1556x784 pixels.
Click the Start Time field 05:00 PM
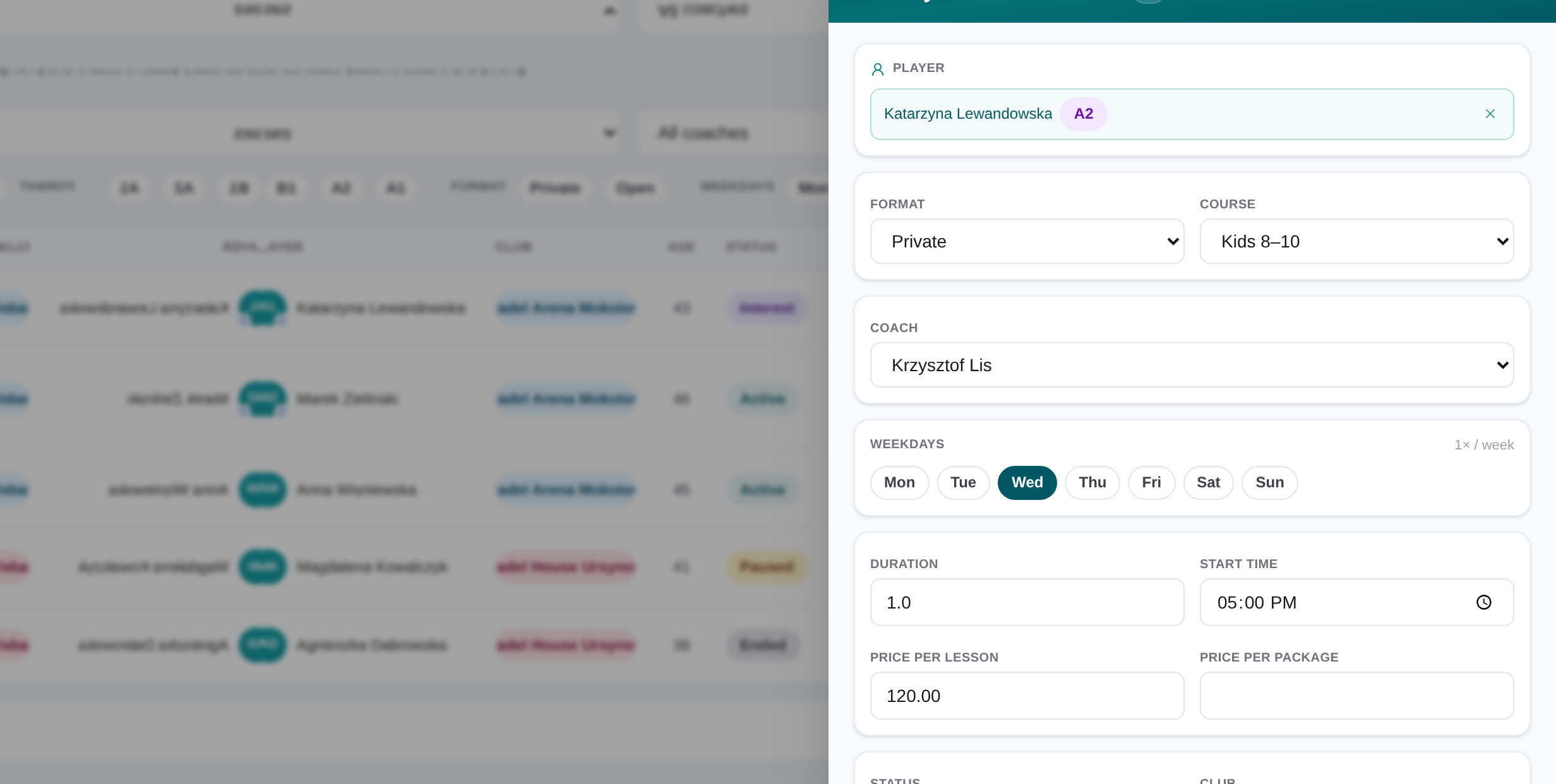pos(1356,602)
